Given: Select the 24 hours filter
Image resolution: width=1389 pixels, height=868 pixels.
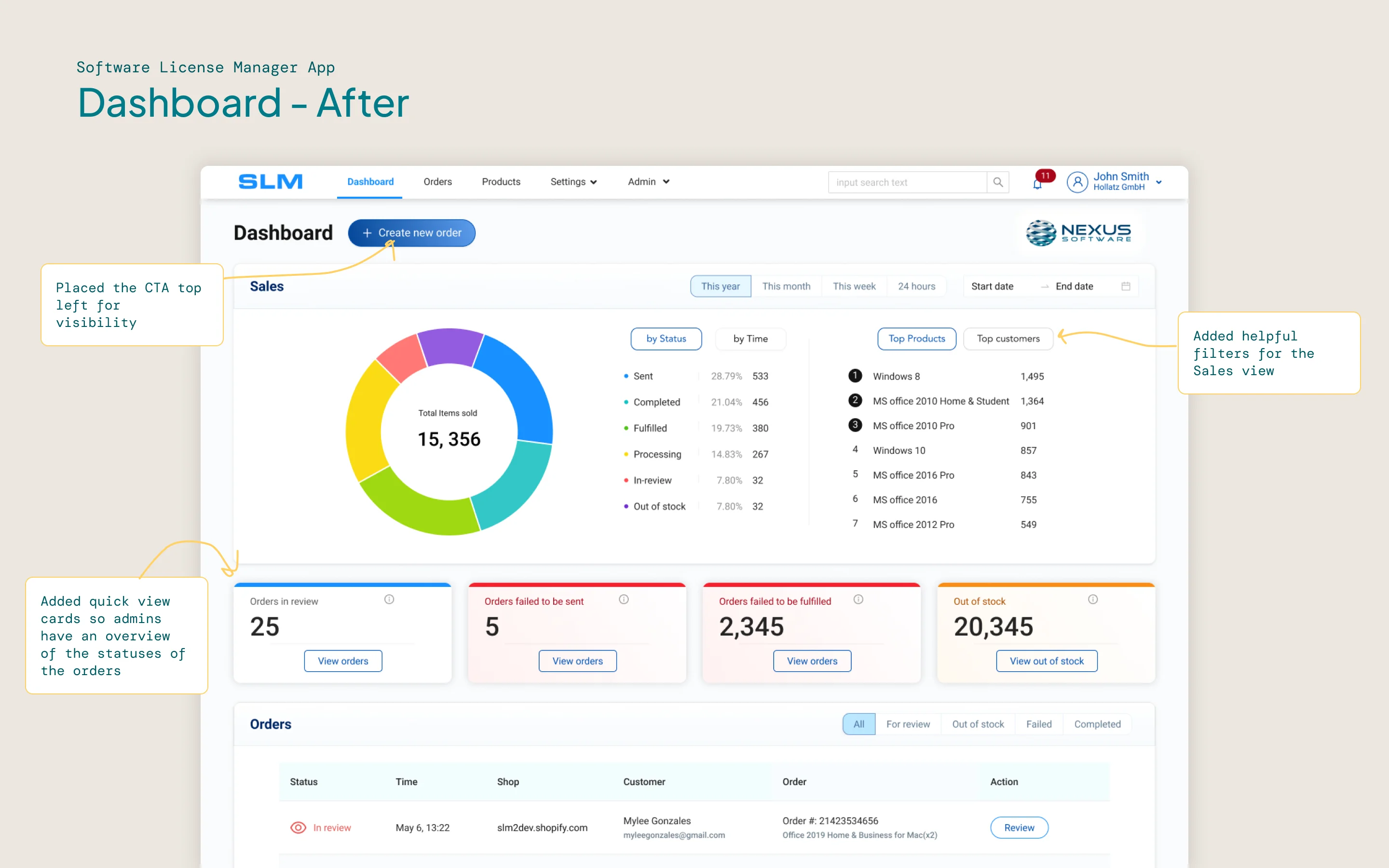Looking at the screenshot, I should tap(917, 286).
